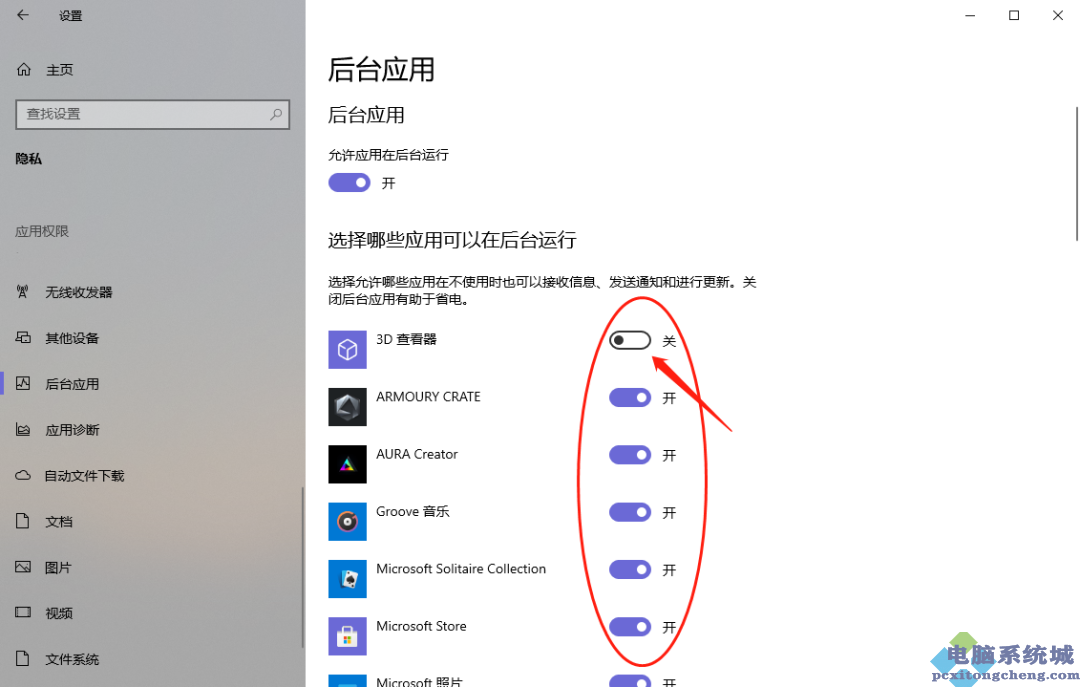Click the Microsoft Store app name
Screen dimensions: 1080x687
tap(421, 626)
